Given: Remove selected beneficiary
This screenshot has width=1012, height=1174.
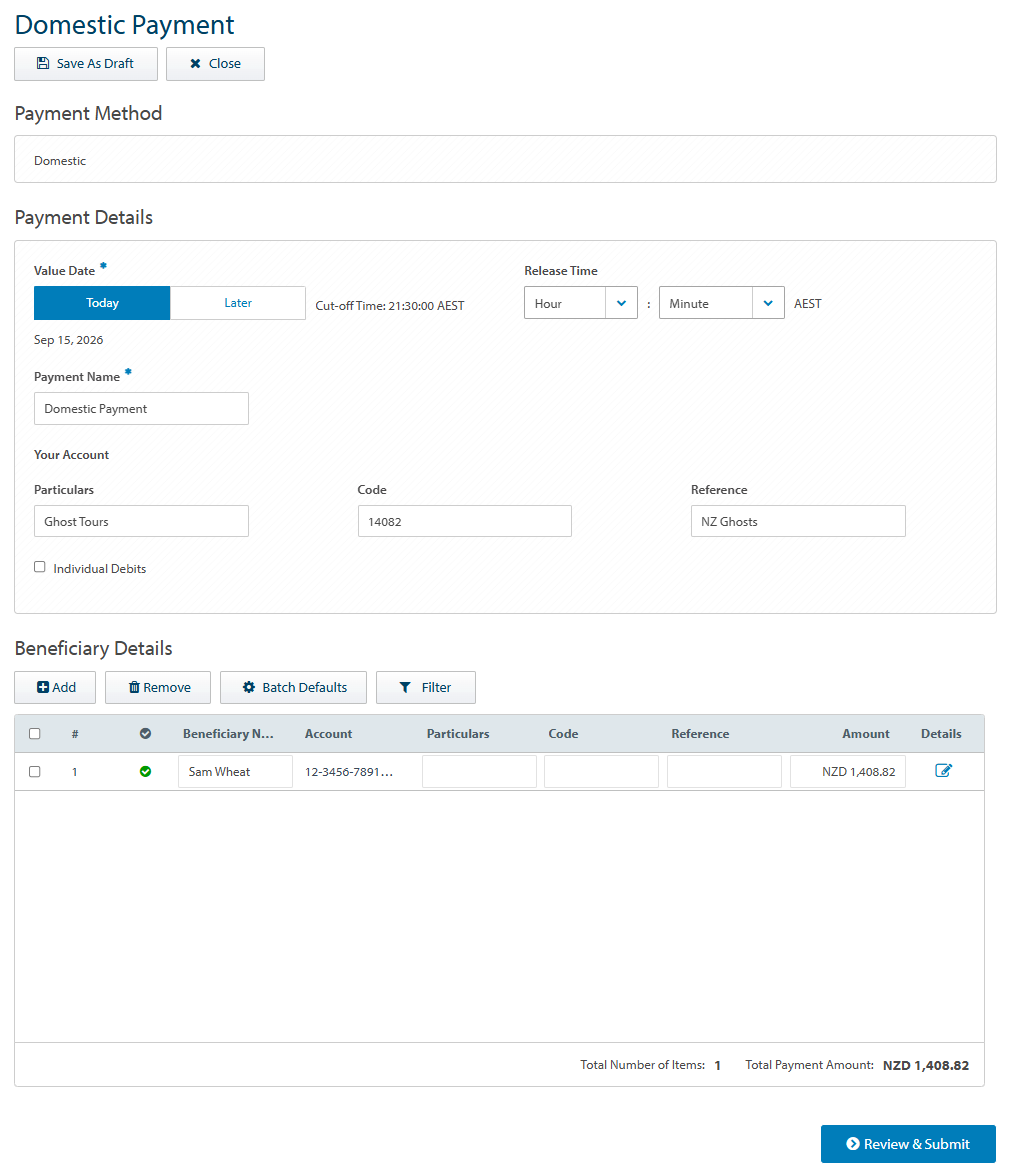Looking at the screenshot, I should pyautogui.click(x=158, y=687).
